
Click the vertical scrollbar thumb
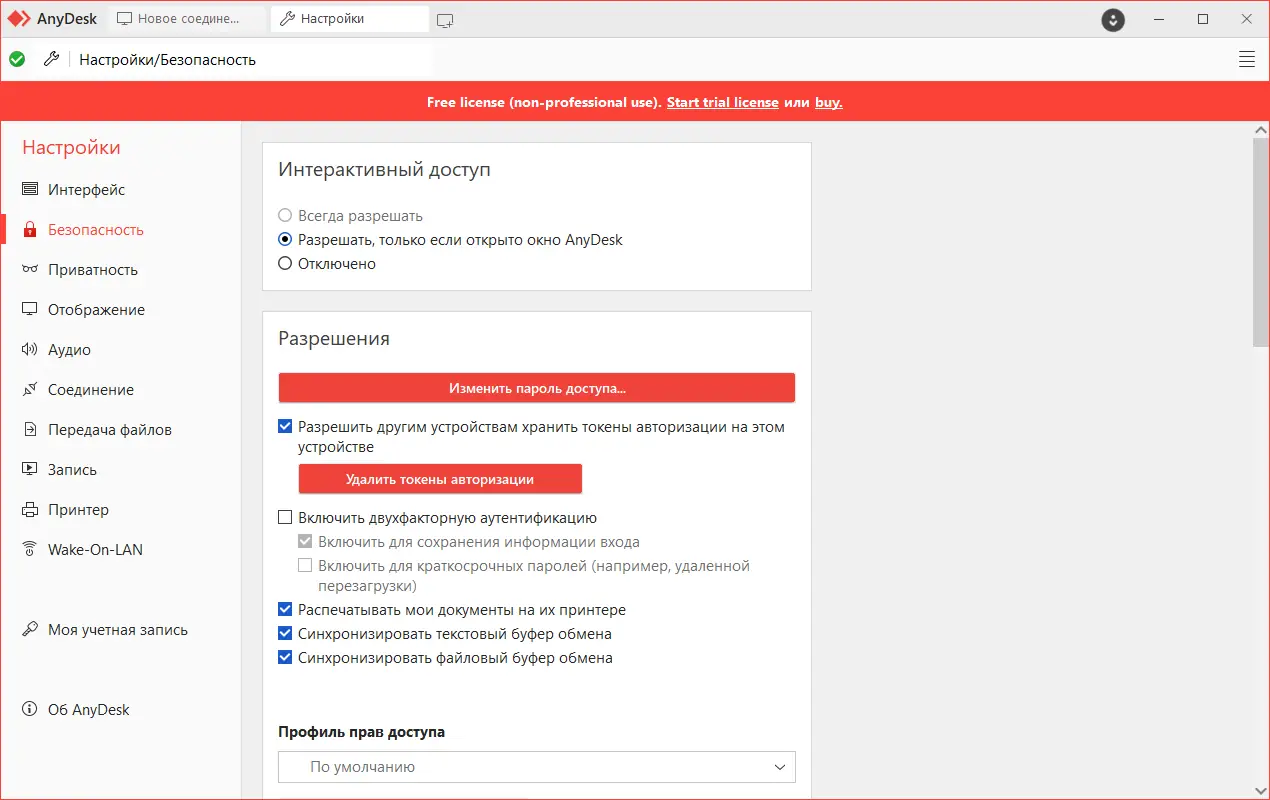click(x=1261, y=243)
